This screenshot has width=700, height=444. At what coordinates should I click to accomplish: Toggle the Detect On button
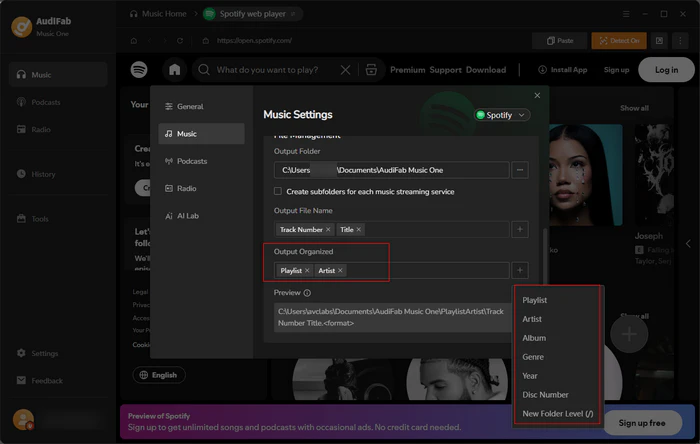[619, 41]
